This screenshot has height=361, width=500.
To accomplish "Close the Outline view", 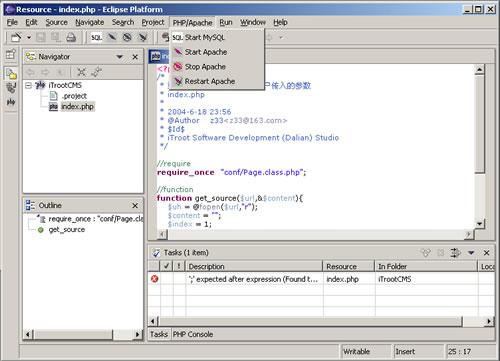I will (135, 206).
